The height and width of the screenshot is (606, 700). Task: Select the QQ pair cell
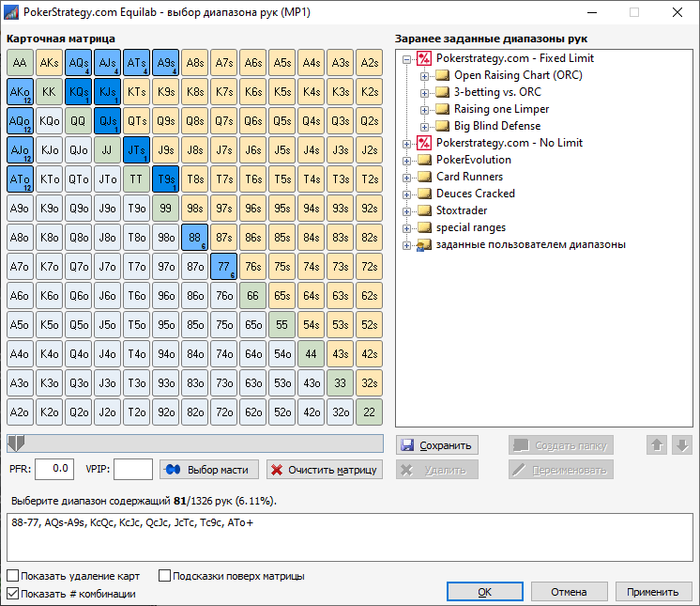(78, 121)
